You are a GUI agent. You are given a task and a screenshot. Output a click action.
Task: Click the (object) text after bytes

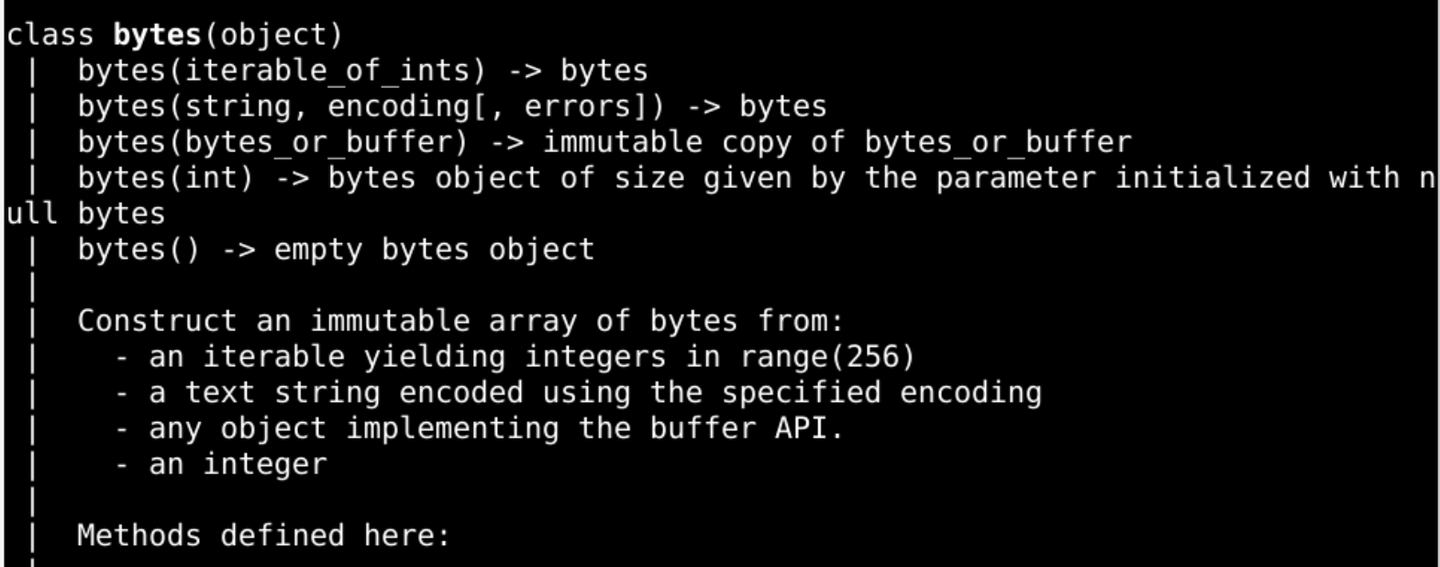point(273,36)
